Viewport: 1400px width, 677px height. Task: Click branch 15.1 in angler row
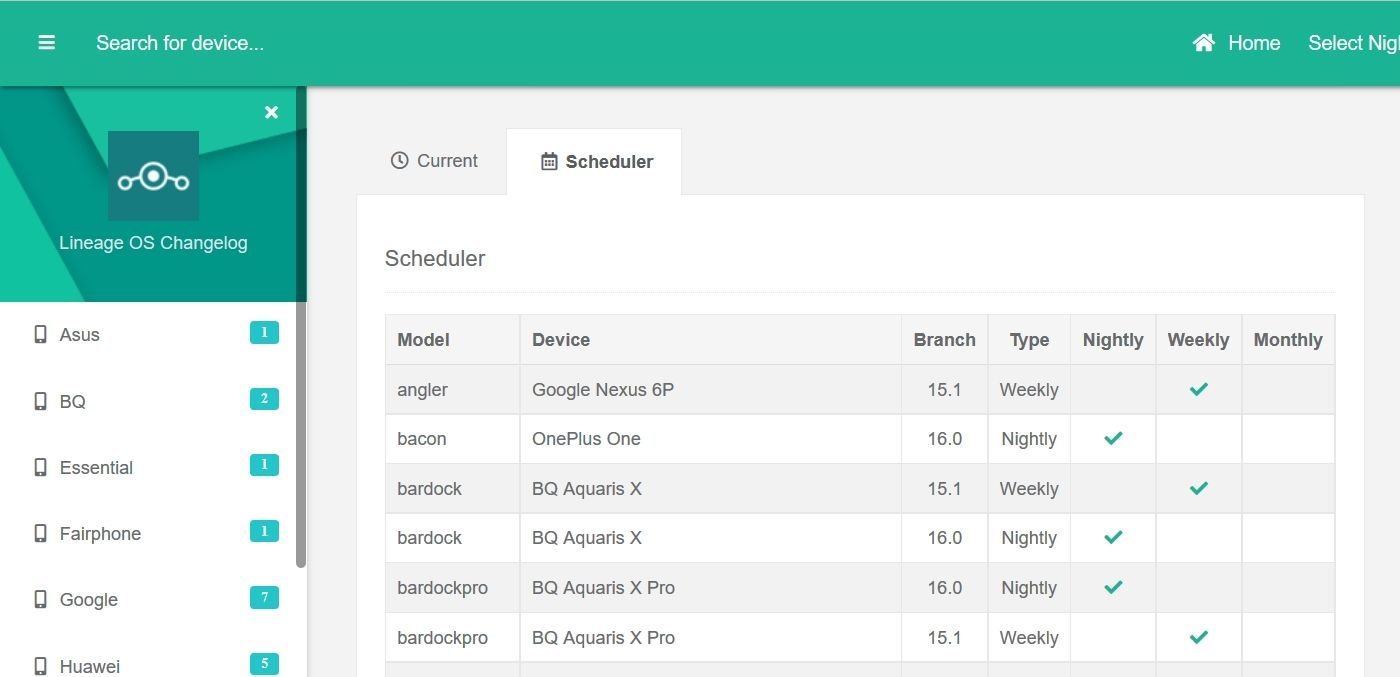click(x=945, y=390)
